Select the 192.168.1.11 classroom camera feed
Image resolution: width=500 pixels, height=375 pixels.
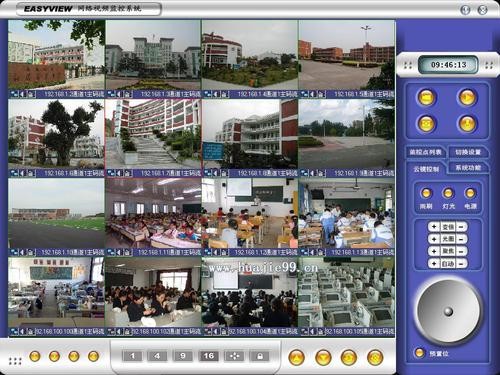[x=153, y=213]
